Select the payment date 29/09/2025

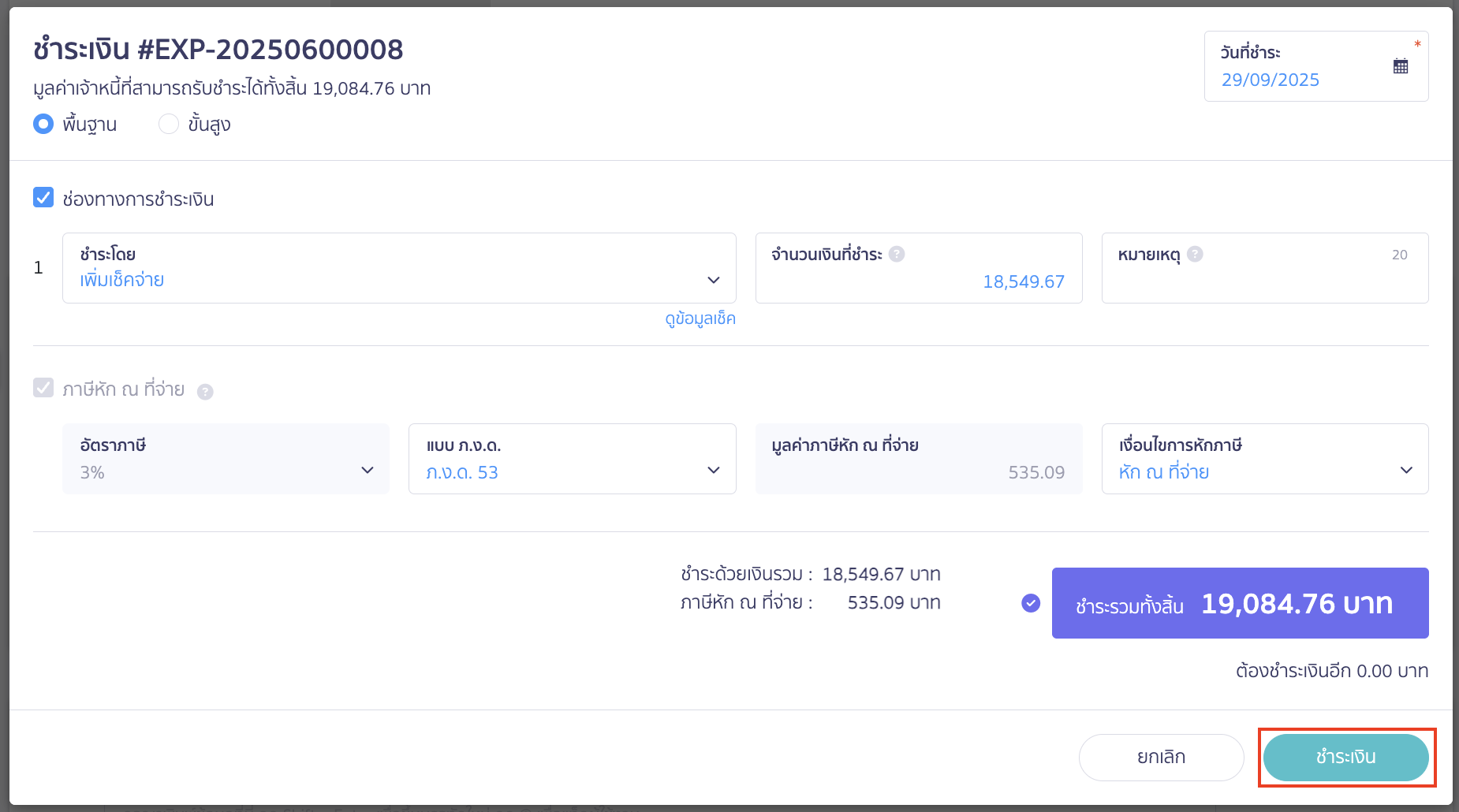pos(1271,80)
